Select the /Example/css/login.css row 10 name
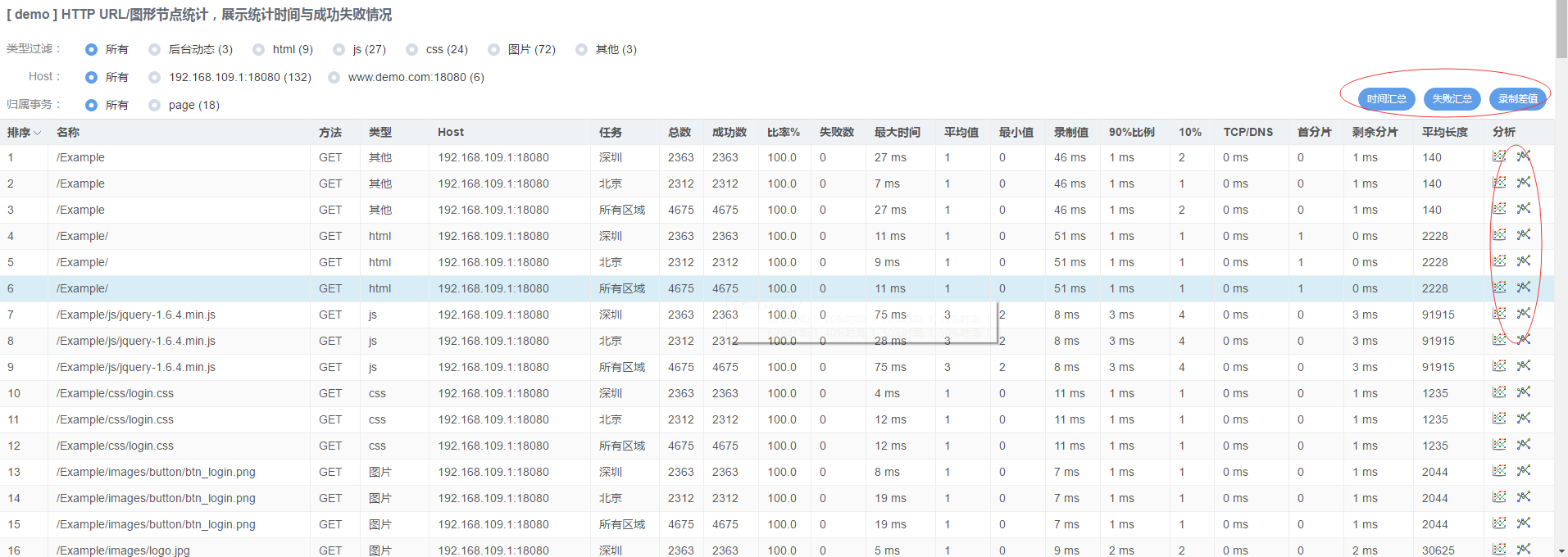Image resolution: width=1568 pixels, height=557 pixels. [x=115, y=393]
